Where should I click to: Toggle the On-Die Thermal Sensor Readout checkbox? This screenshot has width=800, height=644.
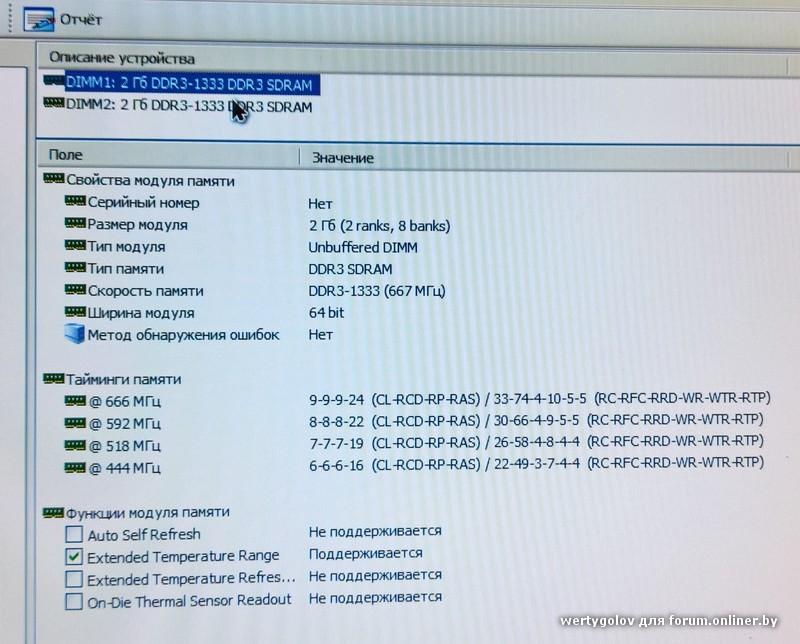click(74, 602)
